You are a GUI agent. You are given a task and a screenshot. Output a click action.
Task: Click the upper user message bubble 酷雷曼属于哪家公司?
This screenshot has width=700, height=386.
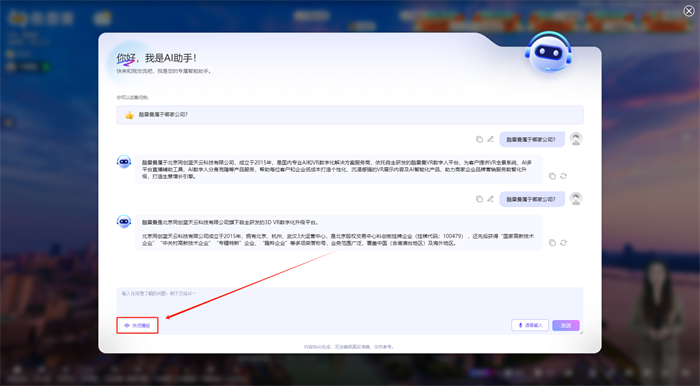(x=532, y=139)
